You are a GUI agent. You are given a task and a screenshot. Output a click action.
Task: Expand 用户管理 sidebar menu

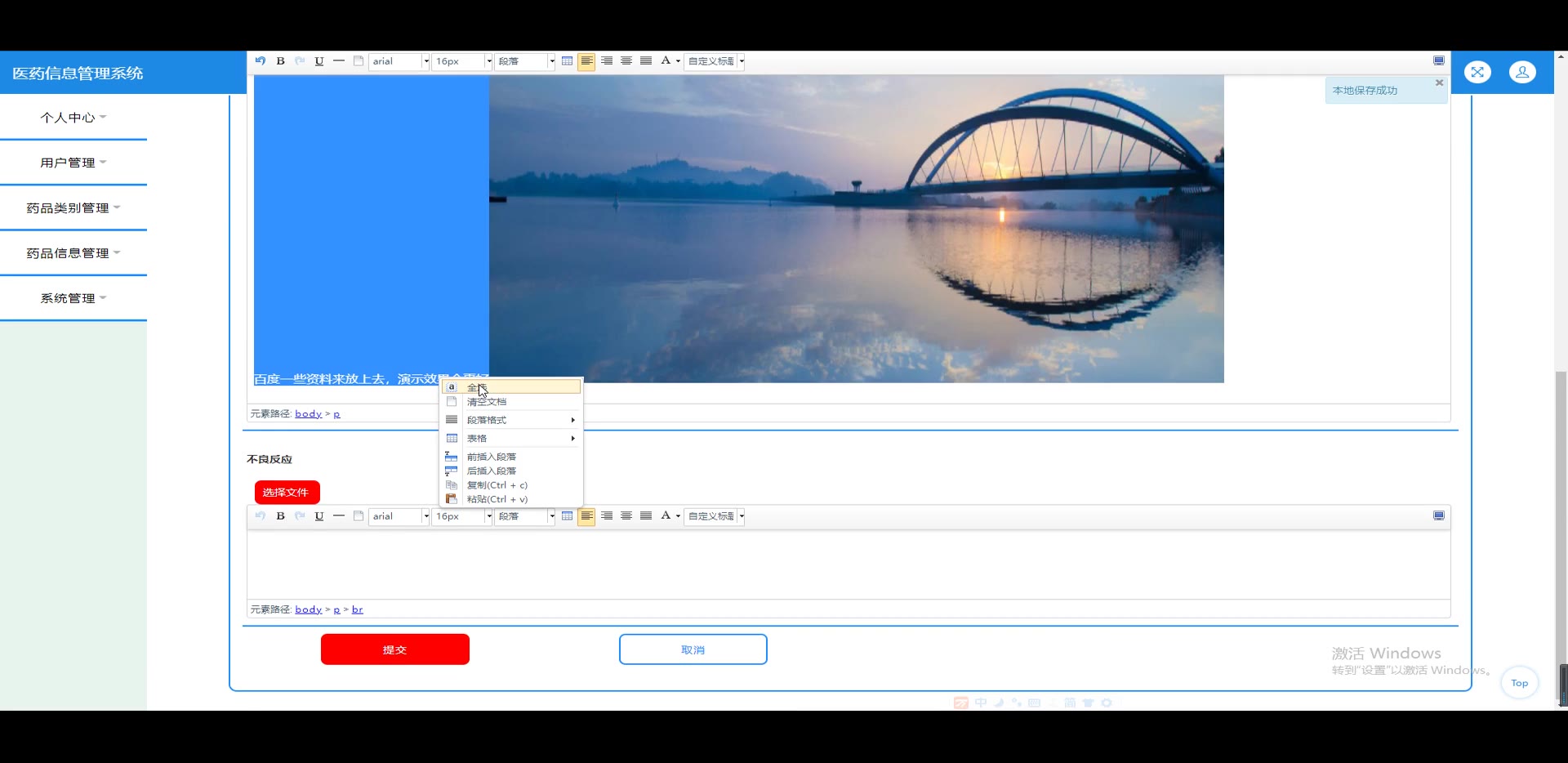click(73, 163)
